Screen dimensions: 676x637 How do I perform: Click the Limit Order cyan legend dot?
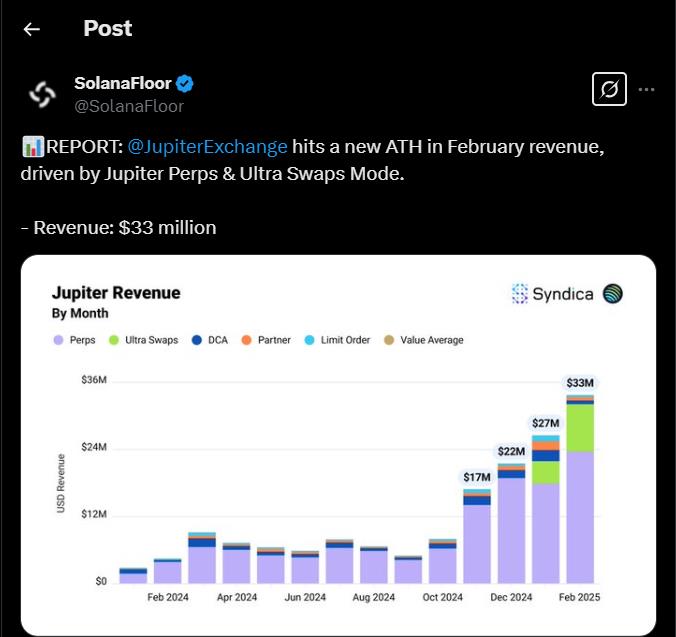point(310,340)
